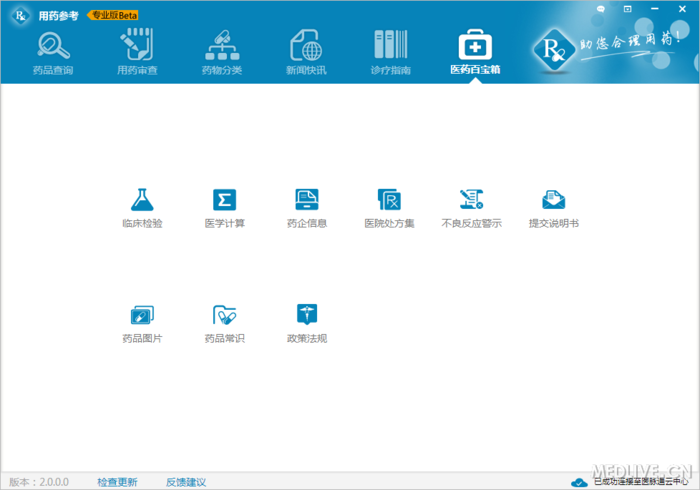700x490 pixels.
Task: Open 提交说明书 envelope icon
Action: 554,199
